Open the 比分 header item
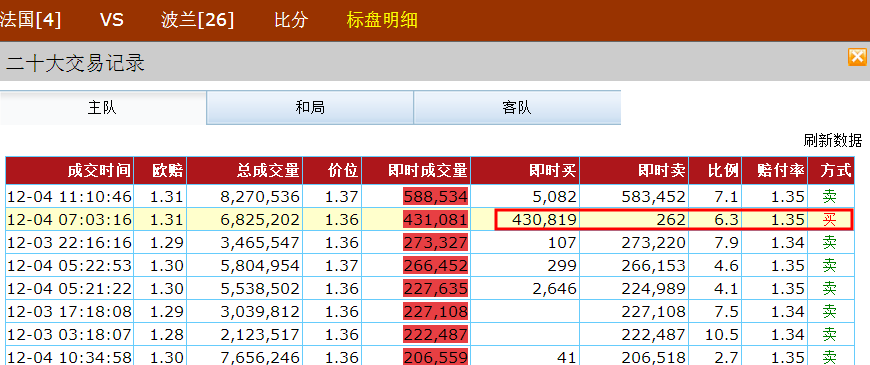Viewport: 870px width, 365px height. click(291, 21)
